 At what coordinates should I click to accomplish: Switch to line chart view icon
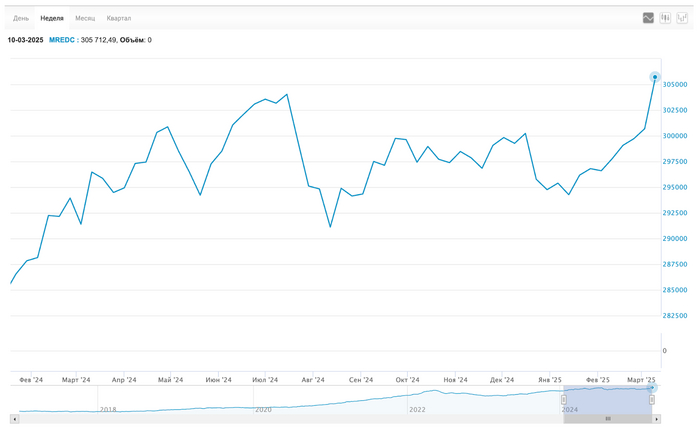point(648,18)
